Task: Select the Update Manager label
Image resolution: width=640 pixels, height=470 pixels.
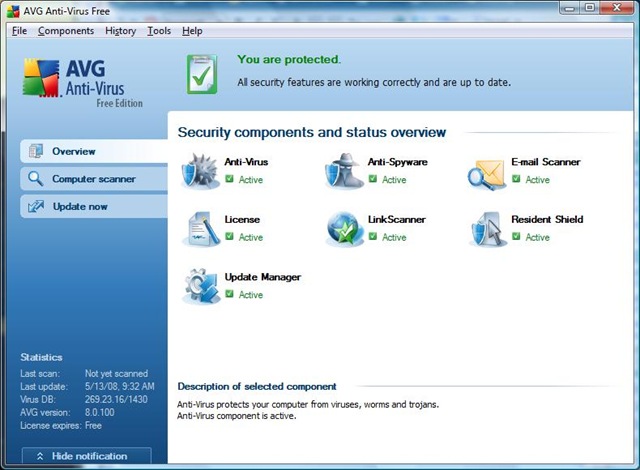Action: point(262,277)
